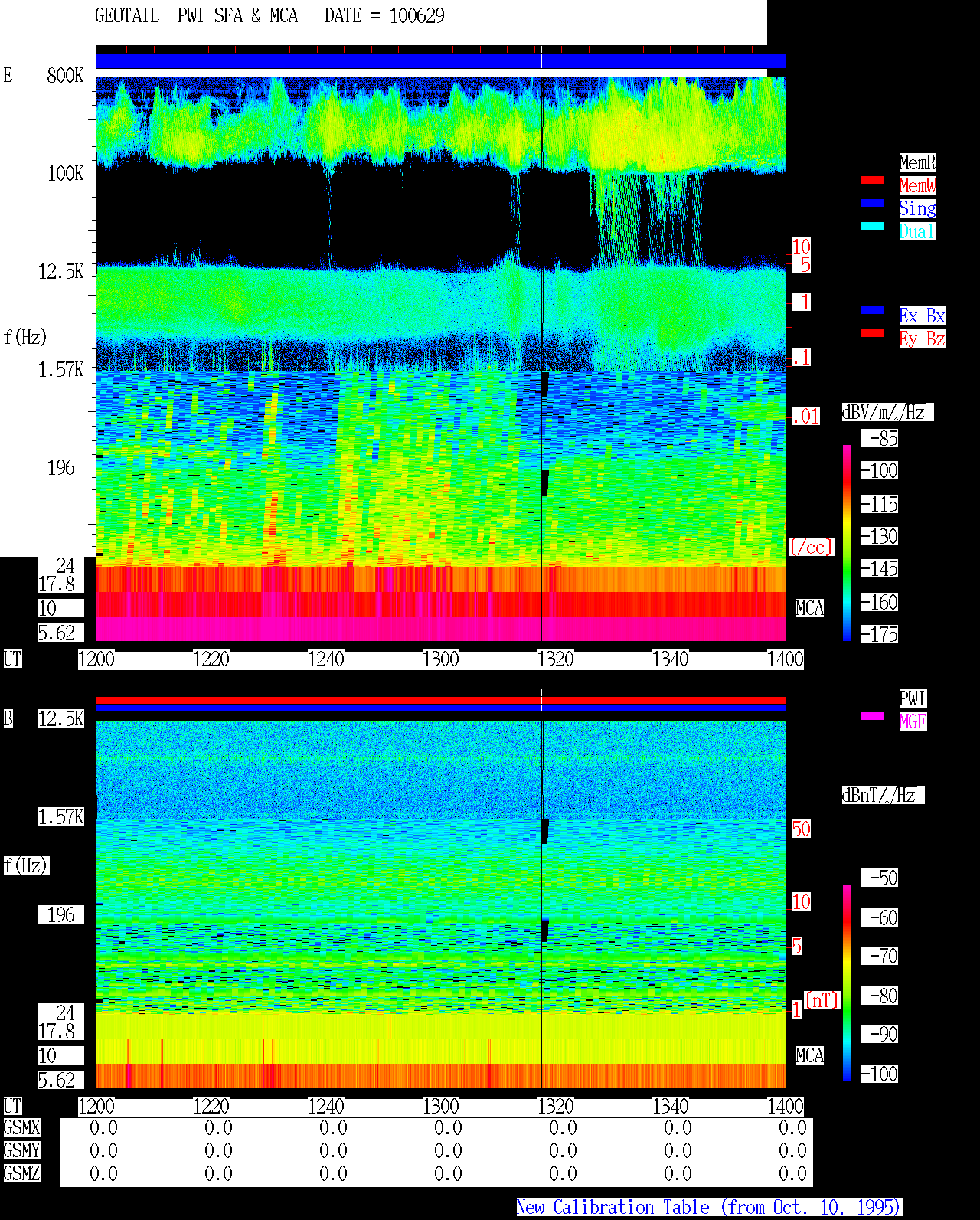980x1220 pixels.
Task: Click the red '[nT]' field unit label
Action: pos(822,1000)
